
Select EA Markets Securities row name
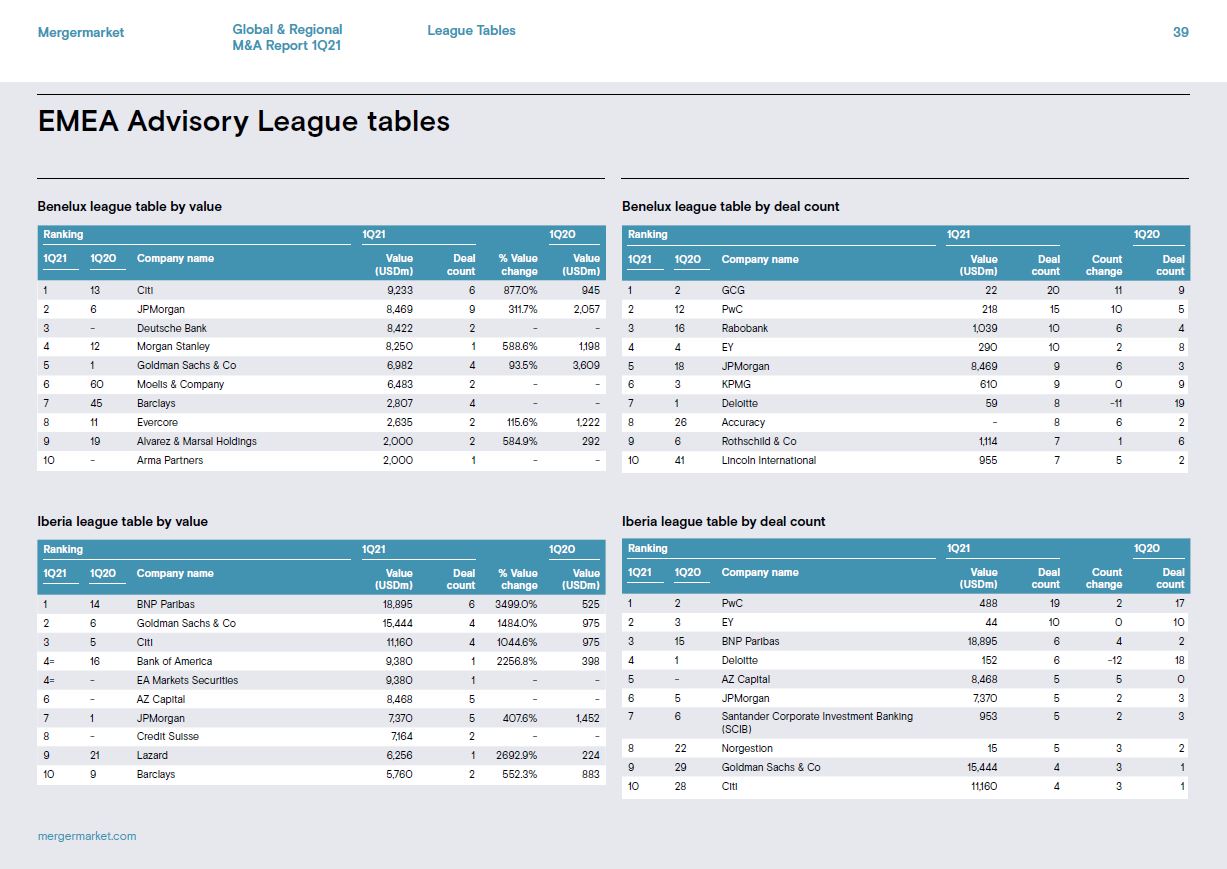point(188,680)
